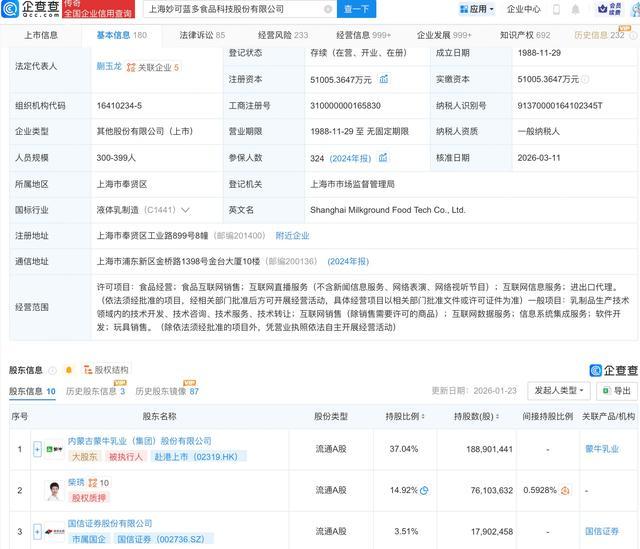Open the 发起人类型 dropdown
The width and height of the screenshot is (640, 549).
point(559,391)
